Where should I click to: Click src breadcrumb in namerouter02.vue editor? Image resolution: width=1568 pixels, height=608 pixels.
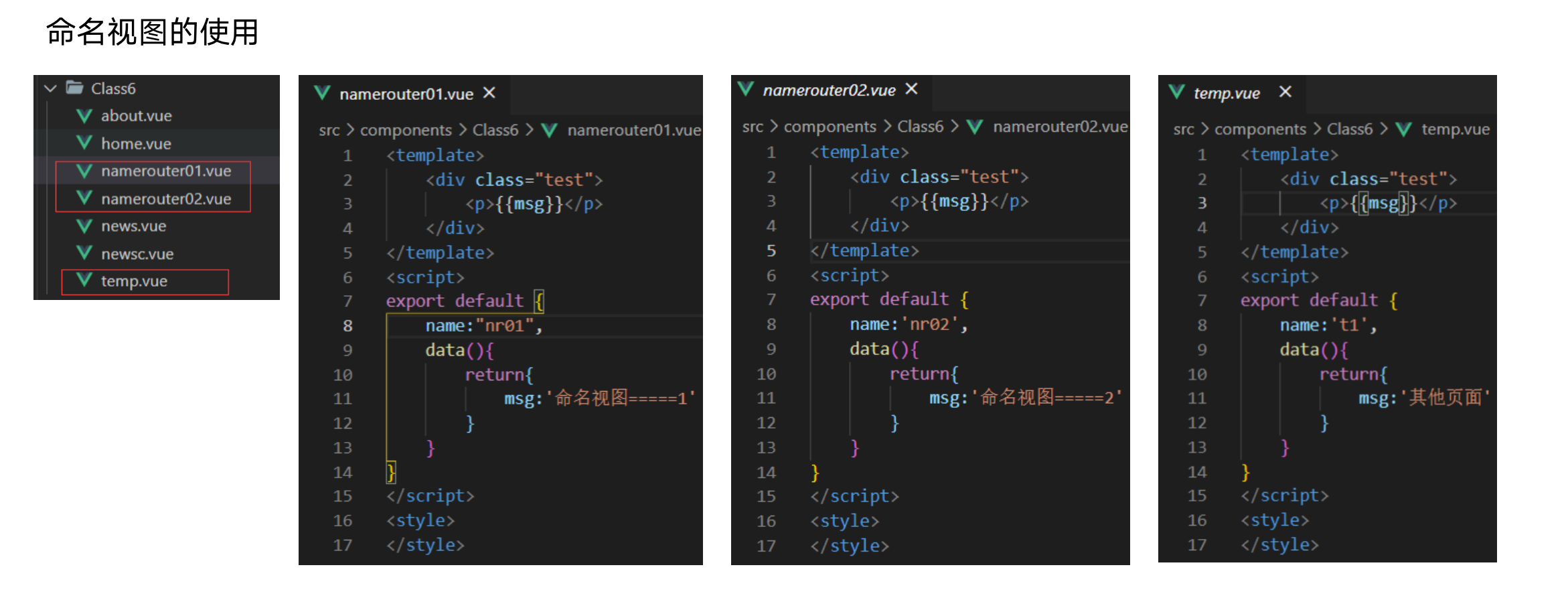tap(753, 127)
